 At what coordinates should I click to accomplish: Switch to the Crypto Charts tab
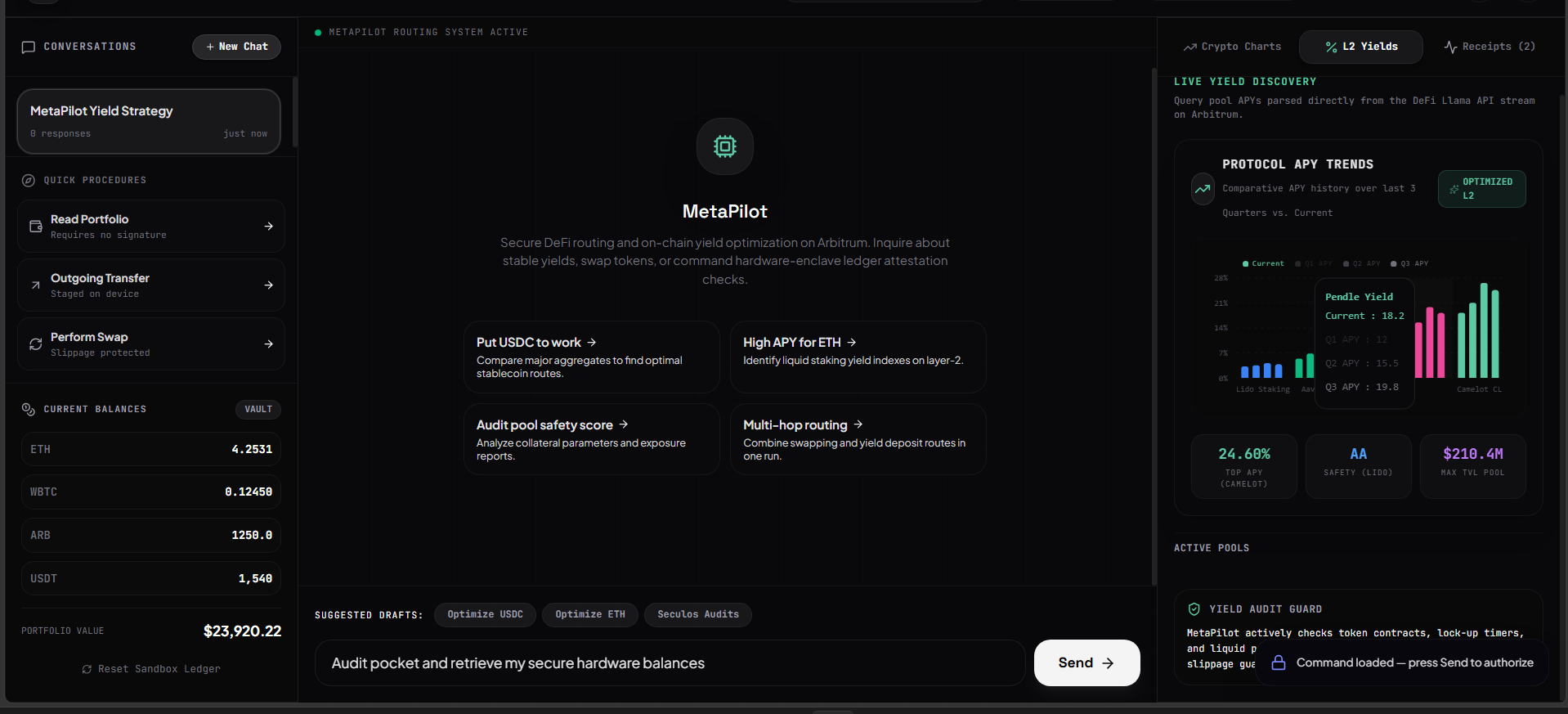[x=1232, y=47]
